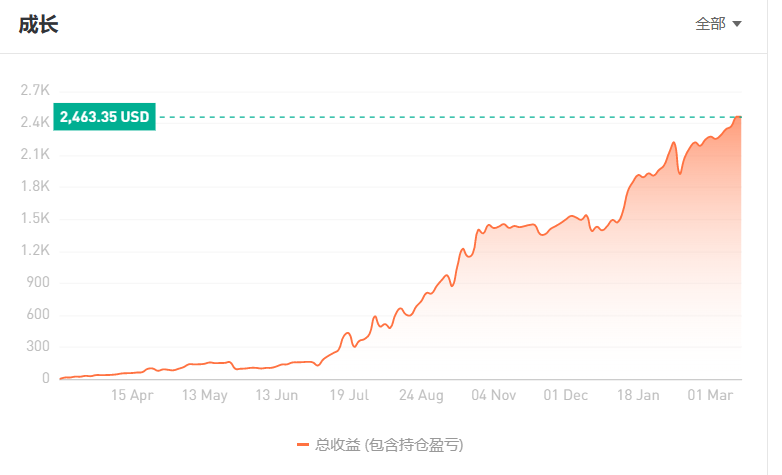Select the 01 Dec date axis label
The height and width of the screenshot is (475, 782).
click(x=566, y=395)
